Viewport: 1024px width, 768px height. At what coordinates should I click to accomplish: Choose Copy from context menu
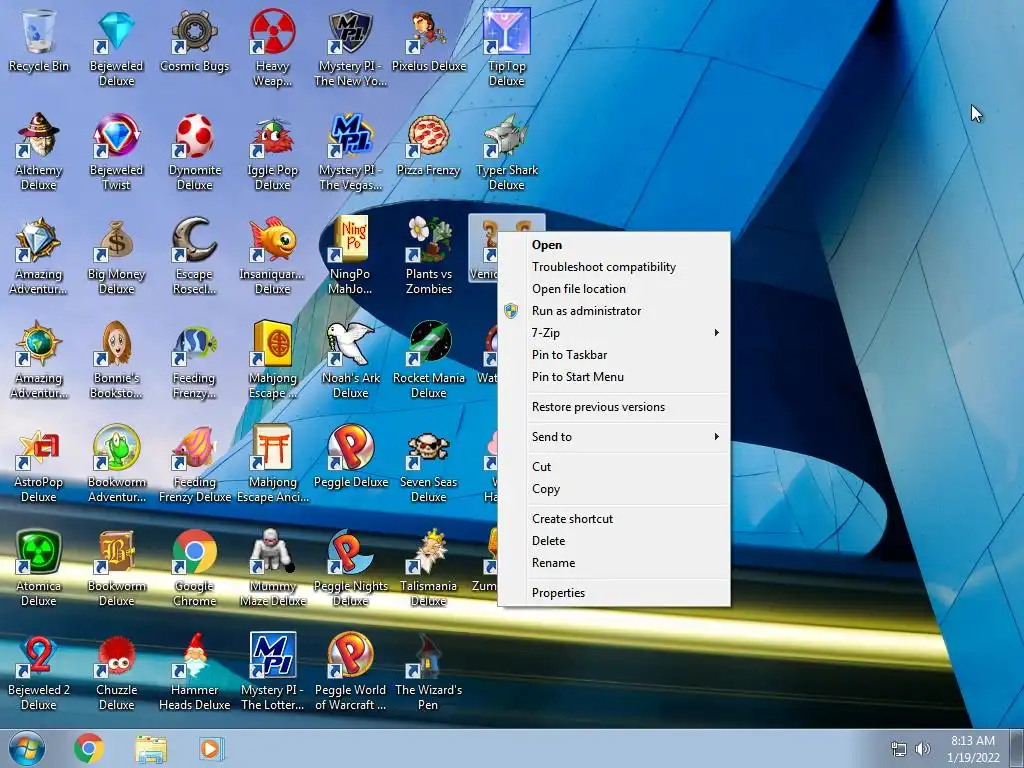click(x=614, y=489)
